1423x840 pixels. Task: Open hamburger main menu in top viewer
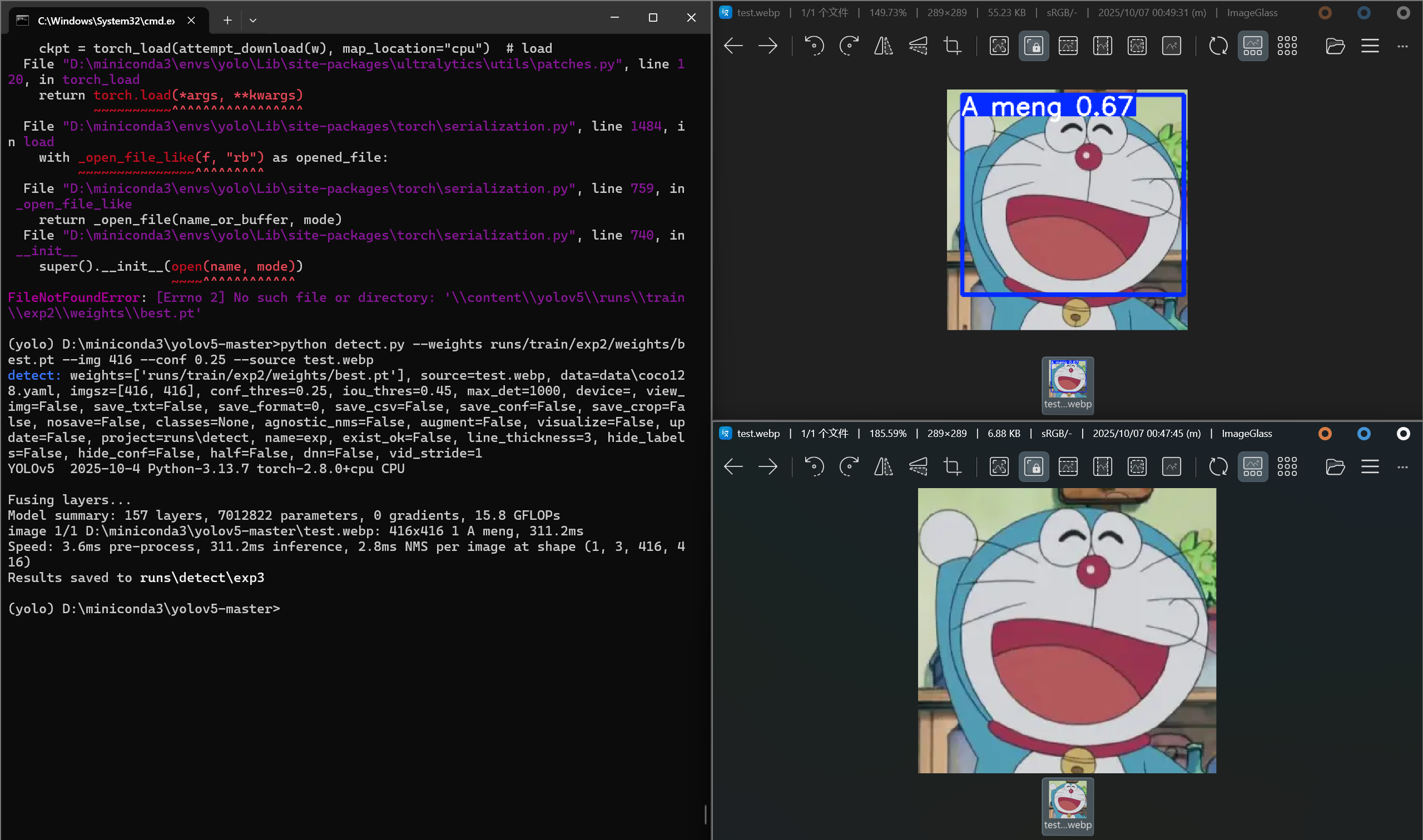click(x=1370, y=46)
